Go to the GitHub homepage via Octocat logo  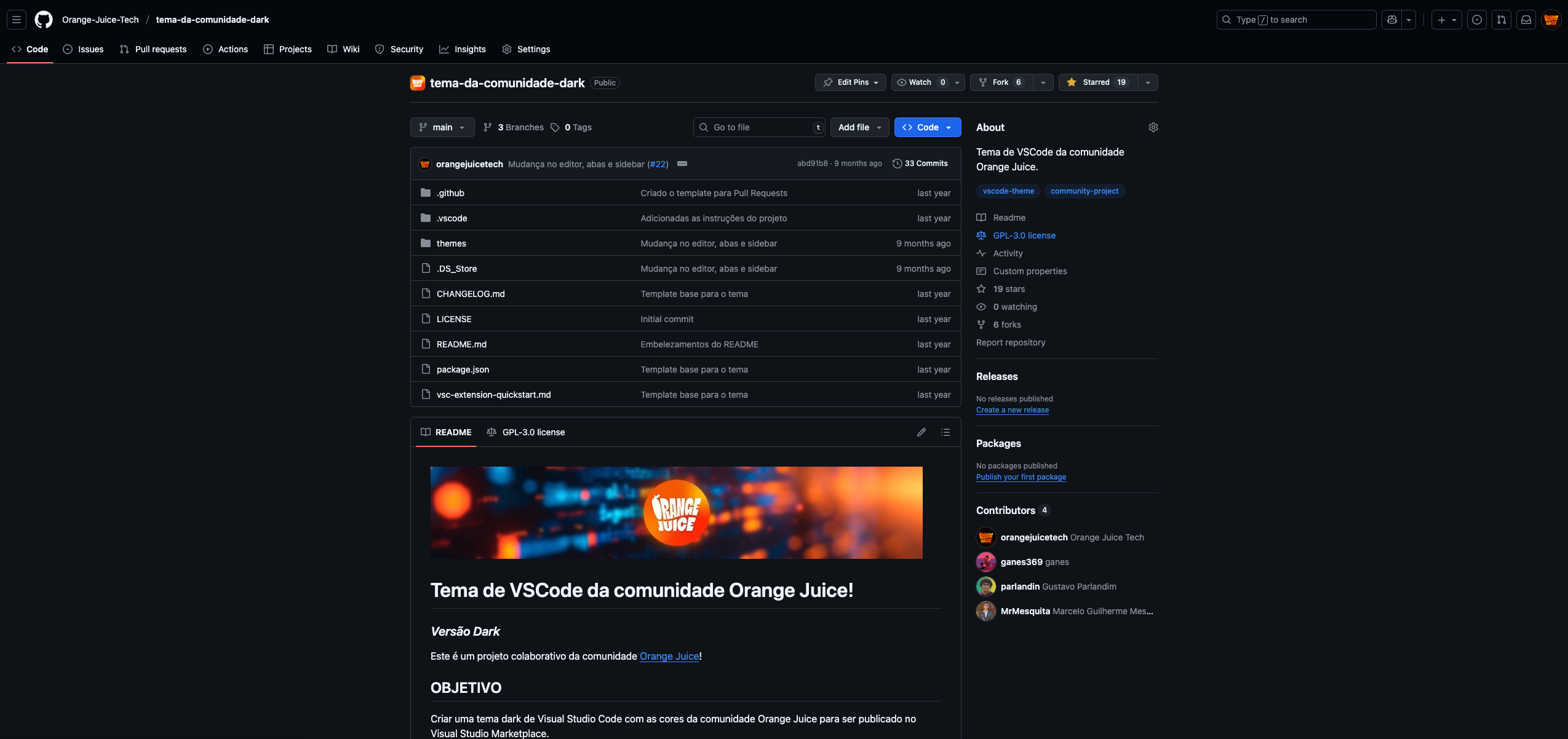pos(44,20)
